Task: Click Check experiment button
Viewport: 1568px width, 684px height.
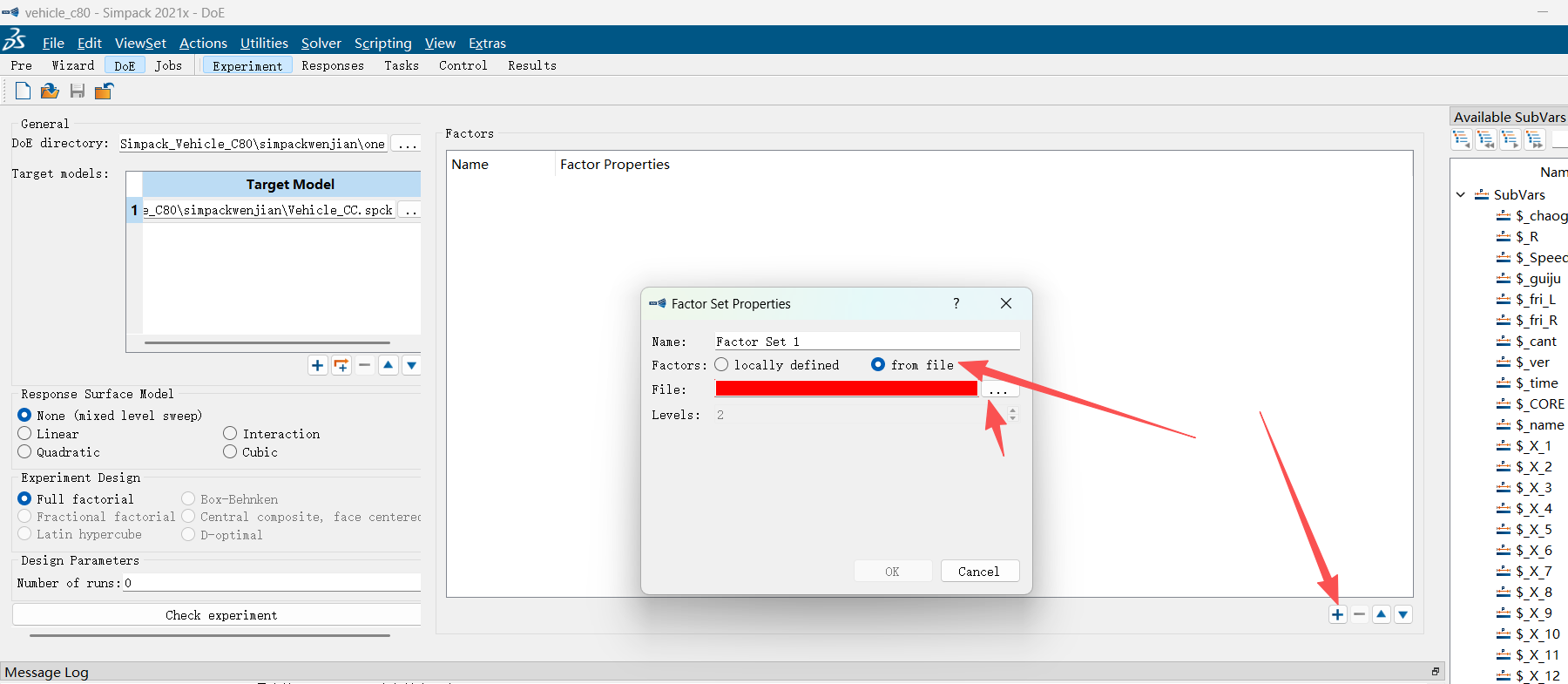Action: [x=217, y=615]
